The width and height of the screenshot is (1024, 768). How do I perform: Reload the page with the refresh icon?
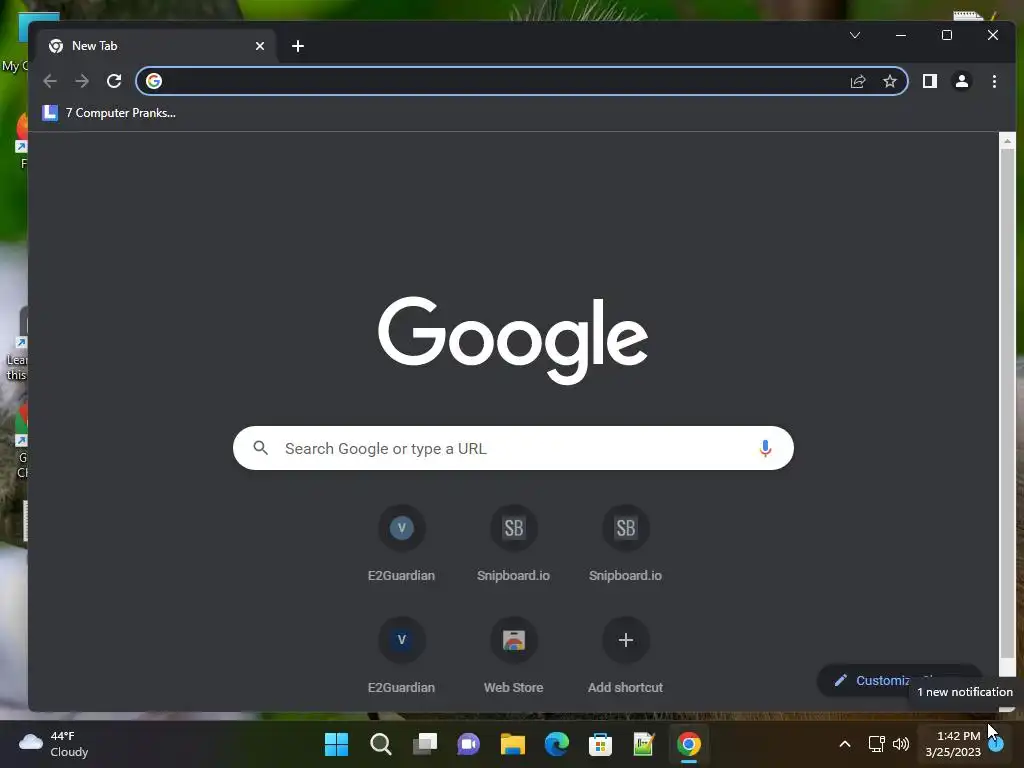[114, 81]
